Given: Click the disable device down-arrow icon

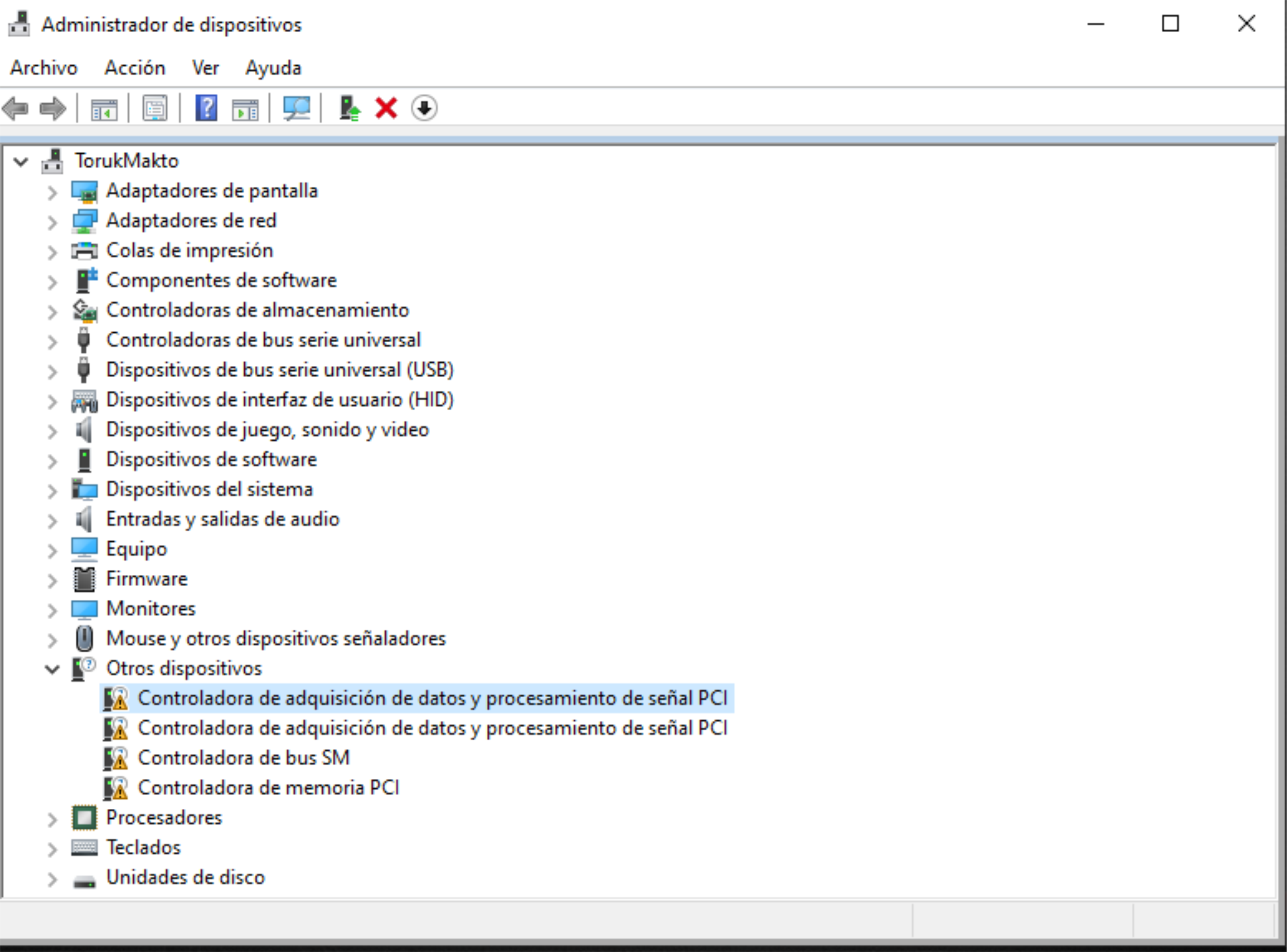Looking at the screenshot, I should (424, 108).
